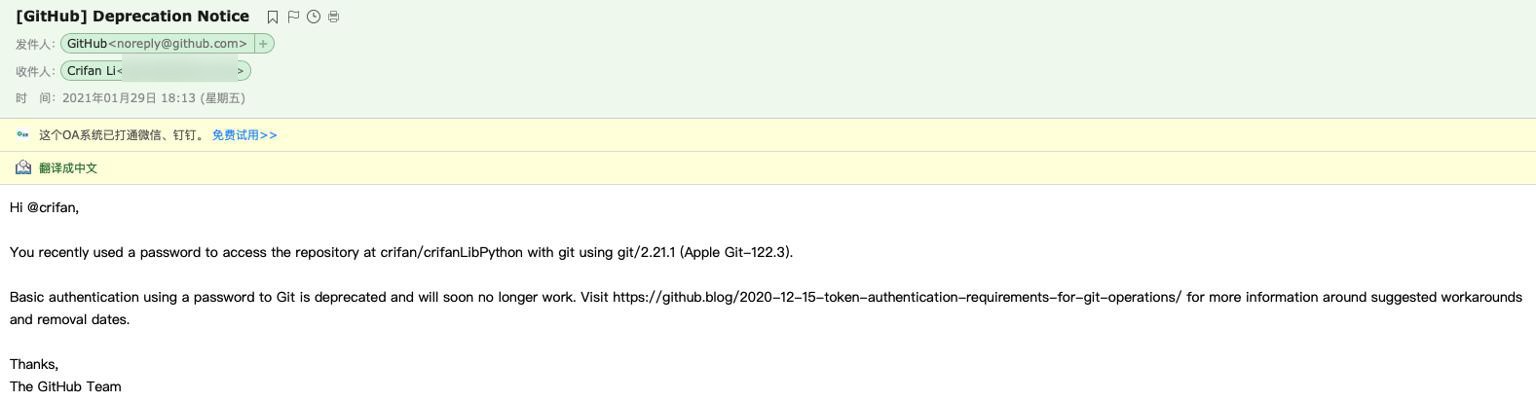Click the crifan/crifanLibPython repository text
Screen dimensions: 1536x402
pyautogui.click(x=451, y=252)
